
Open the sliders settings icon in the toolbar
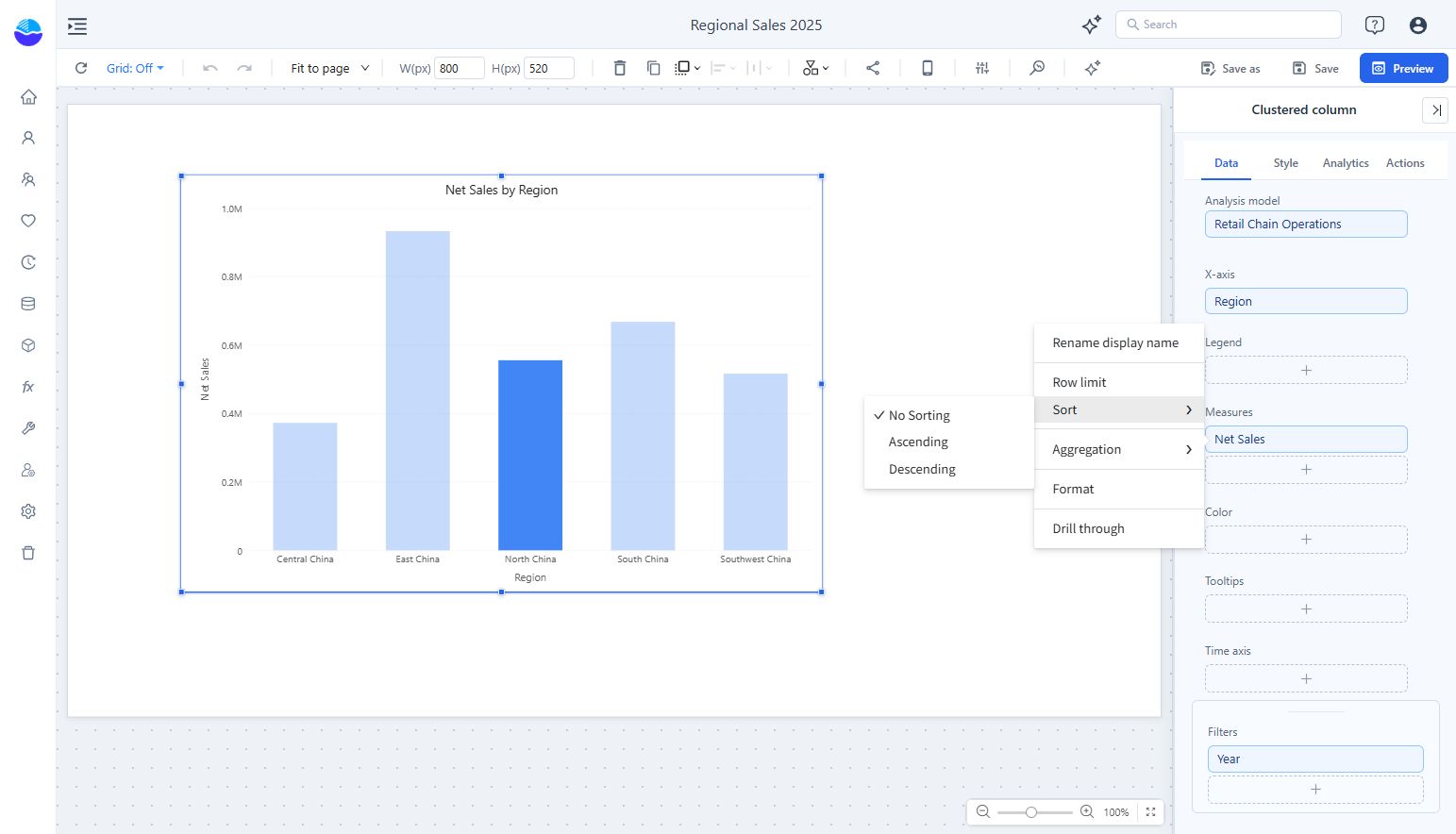pos(982,68)
